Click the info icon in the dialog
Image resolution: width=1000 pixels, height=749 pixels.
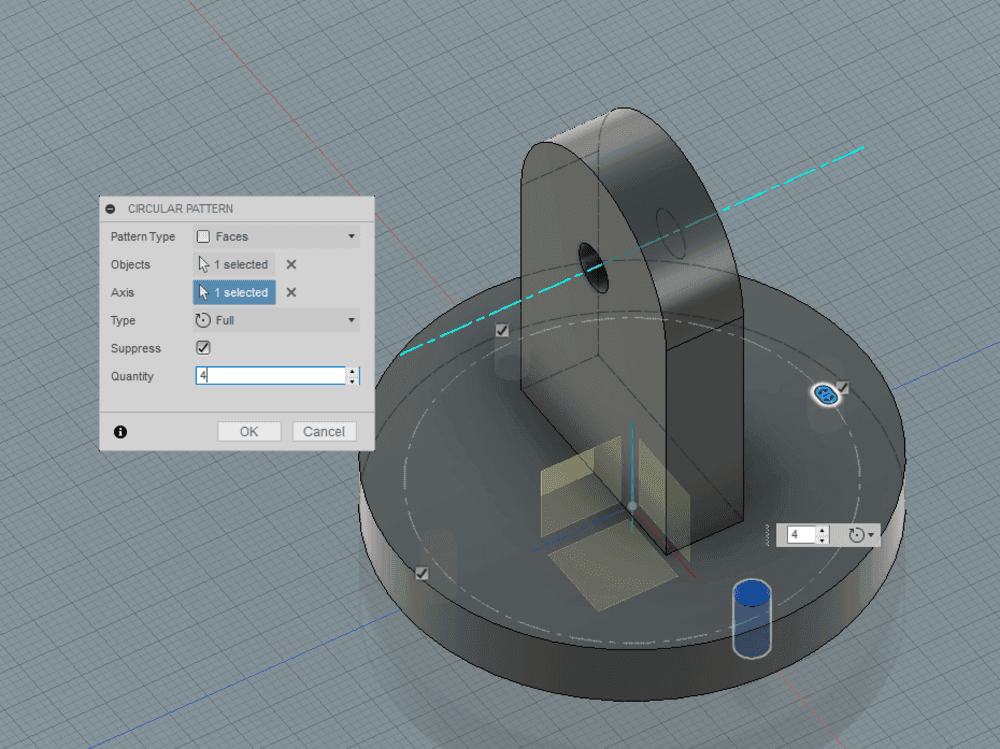coord(120,432)
